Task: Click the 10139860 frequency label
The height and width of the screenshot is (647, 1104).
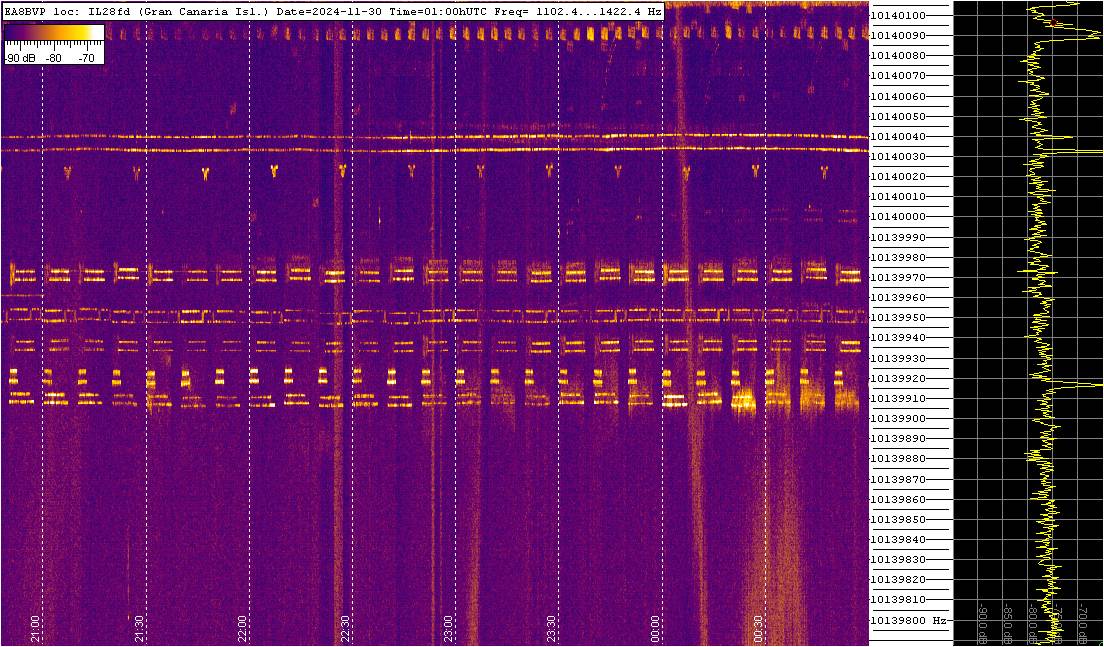Action: pyautogui.click(x=898, y=500)
